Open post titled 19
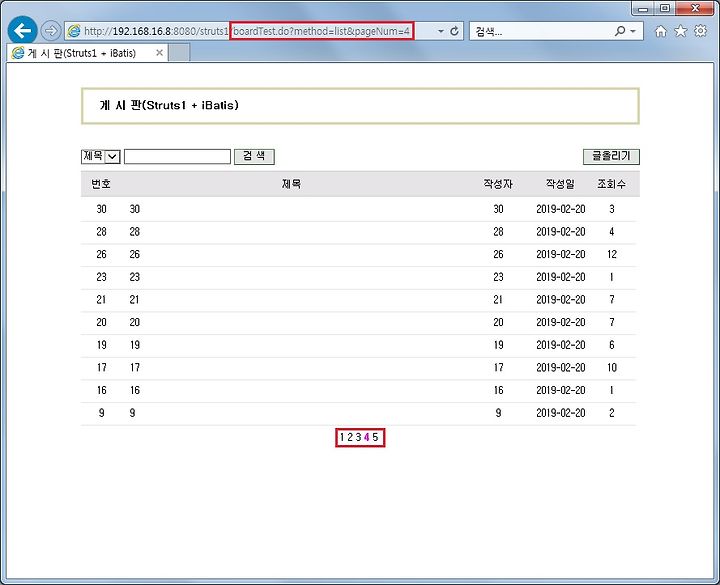Viewport: 720px width, 585px height. coord(135,345)
